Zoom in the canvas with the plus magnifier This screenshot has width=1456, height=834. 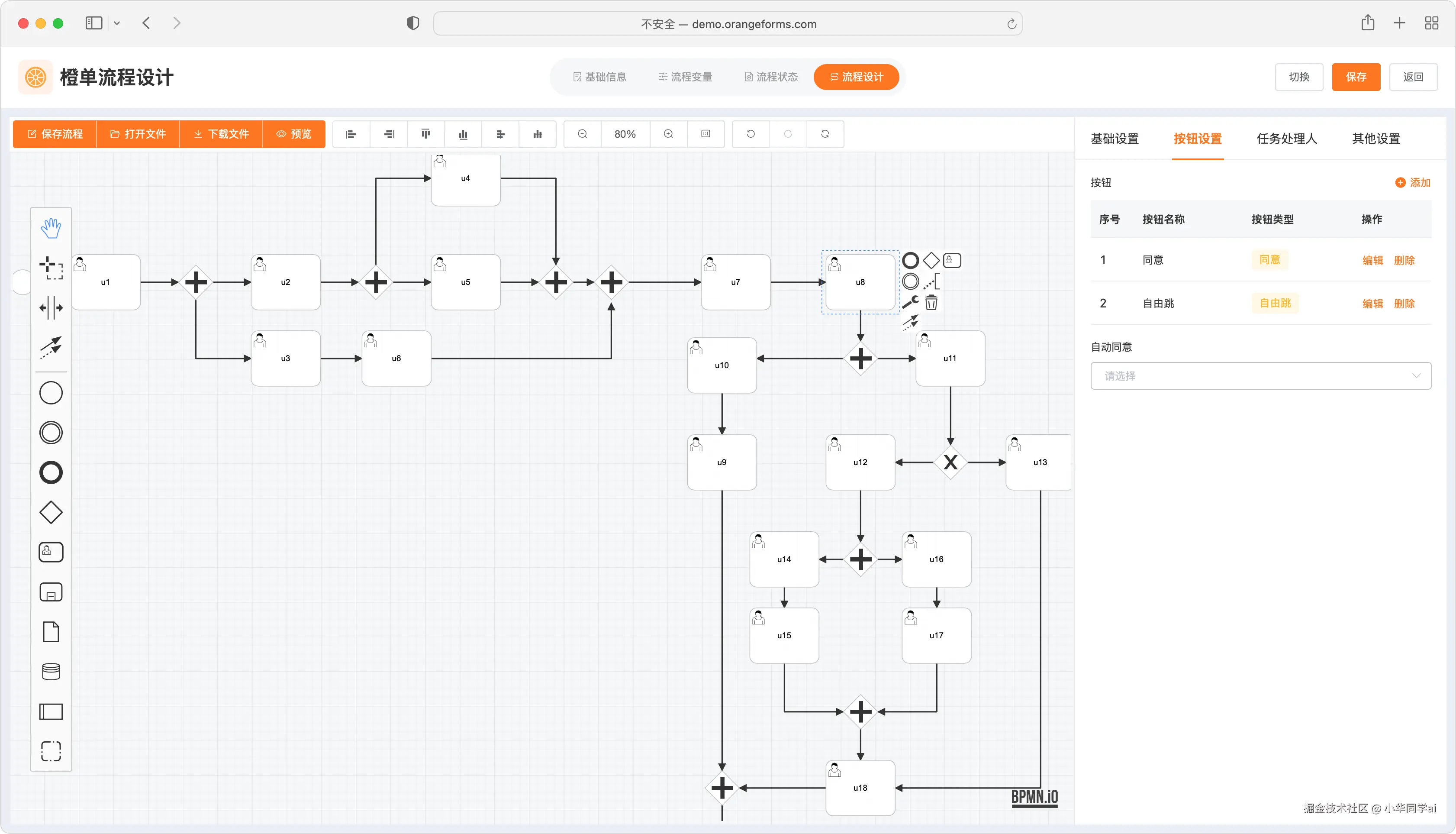pos(667,134)
